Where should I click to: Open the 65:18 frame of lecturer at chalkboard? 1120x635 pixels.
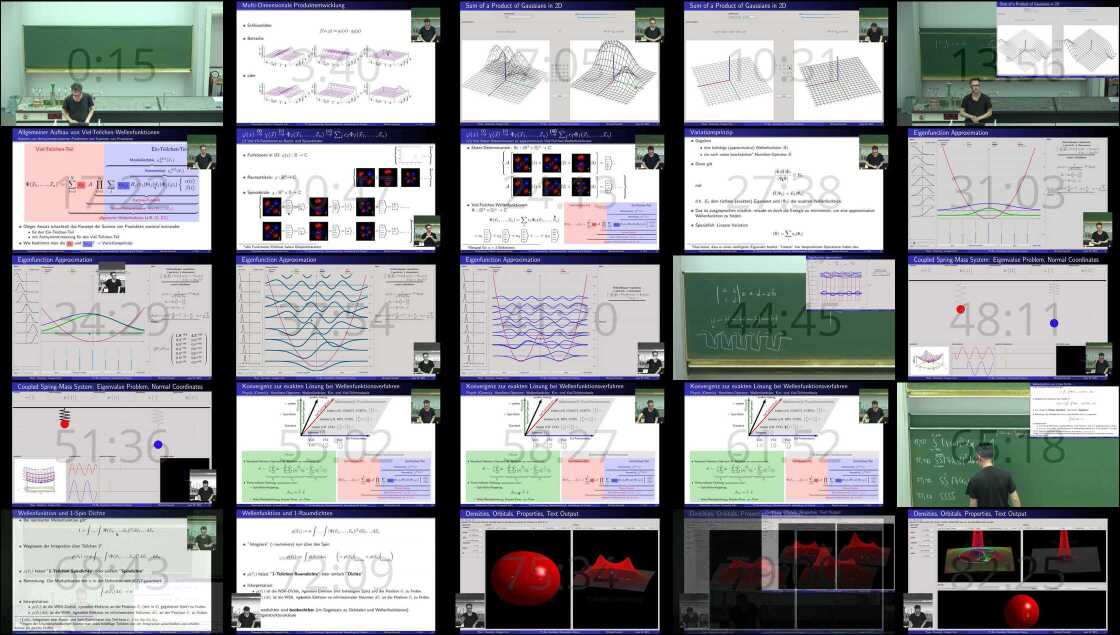(x=1007, y=444)
